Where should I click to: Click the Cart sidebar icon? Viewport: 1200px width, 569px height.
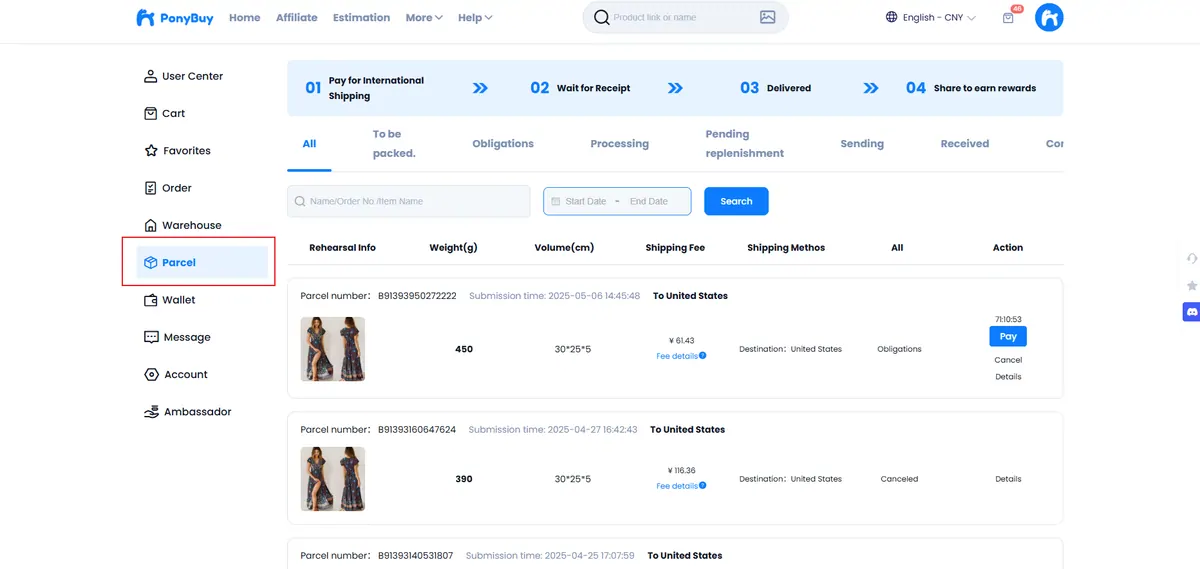(x=151, y=113)
